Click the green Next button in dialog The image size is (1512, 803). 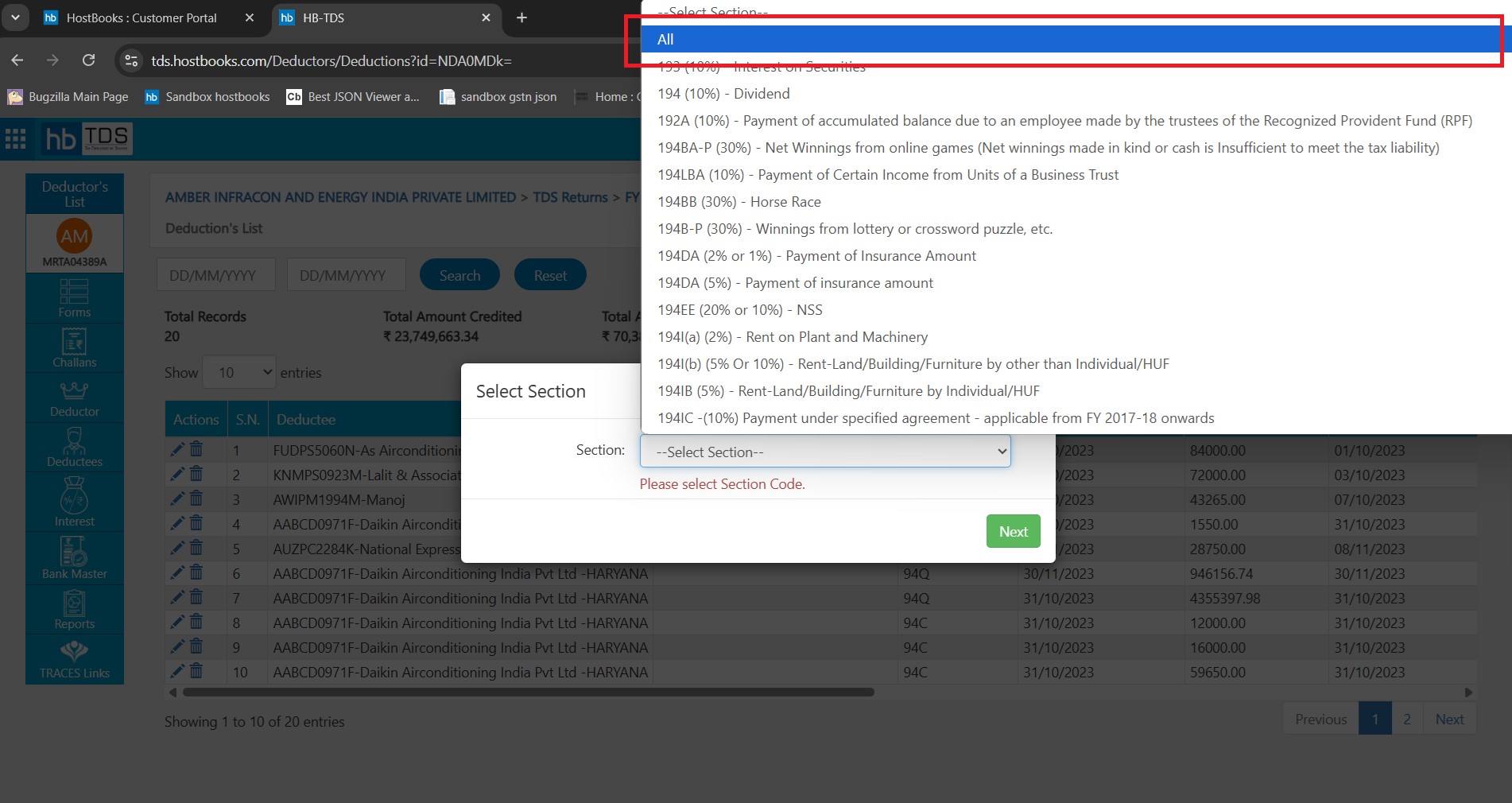coord(1013,531)
